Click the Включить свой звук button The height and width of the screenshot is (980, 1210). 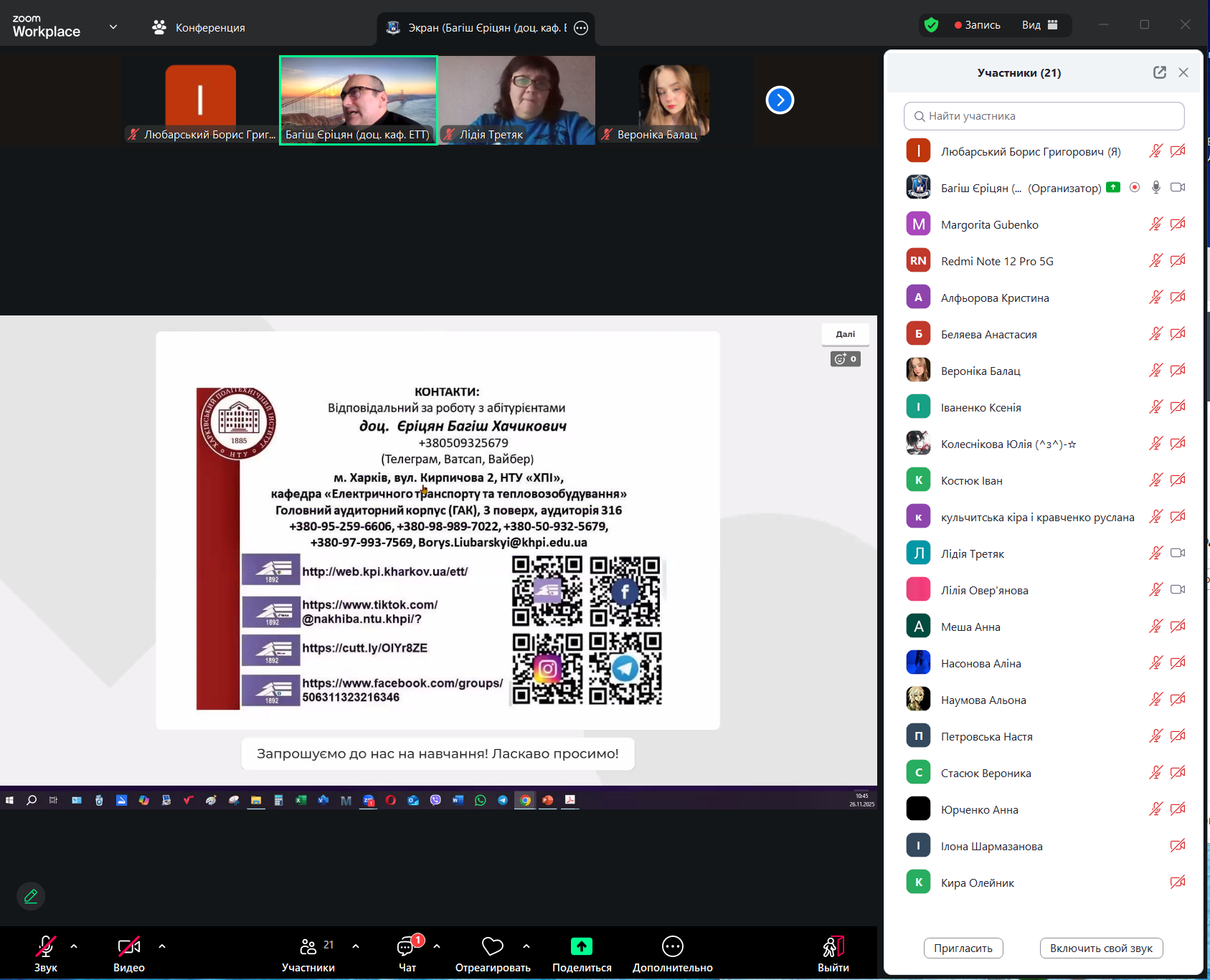pyautogui.click(x=1100, y=948)
